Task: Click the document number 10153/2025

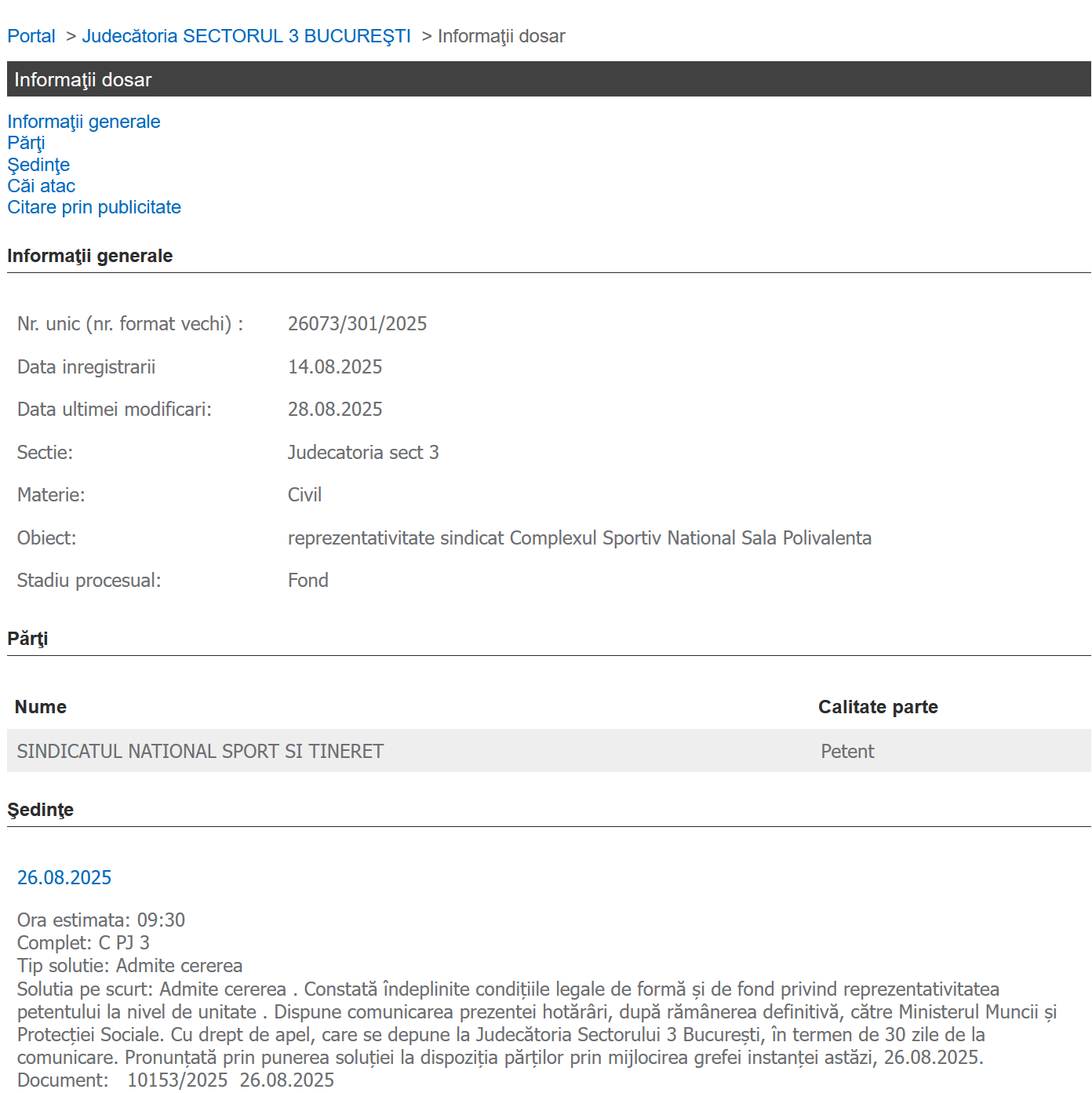Action: (177, 1080)
